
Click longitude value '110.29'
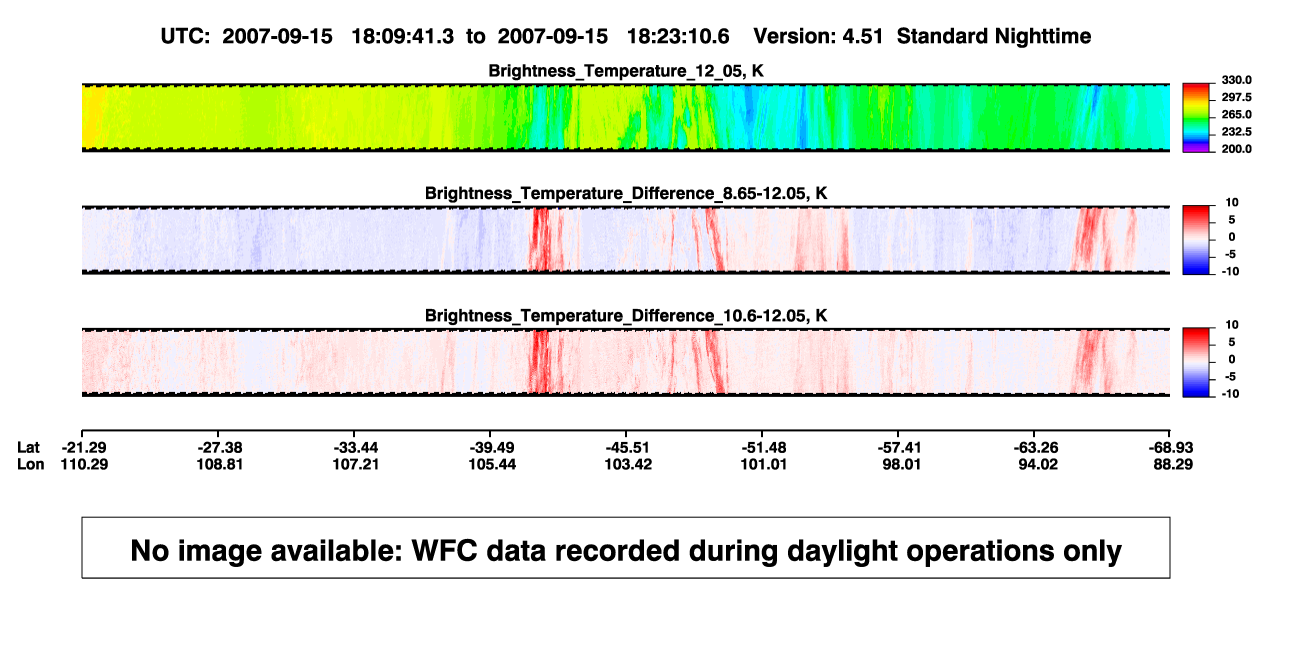click(83, 464)
